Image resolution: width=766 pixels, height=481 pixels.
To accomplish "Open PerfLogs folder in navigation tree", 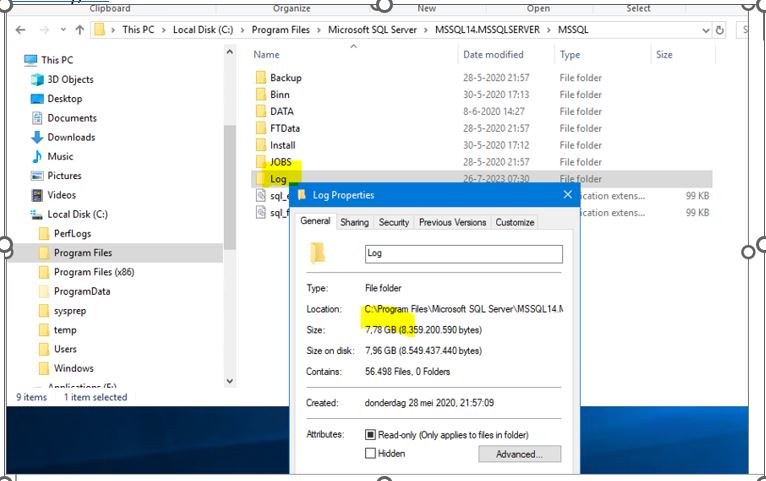I will pos(72,233).
